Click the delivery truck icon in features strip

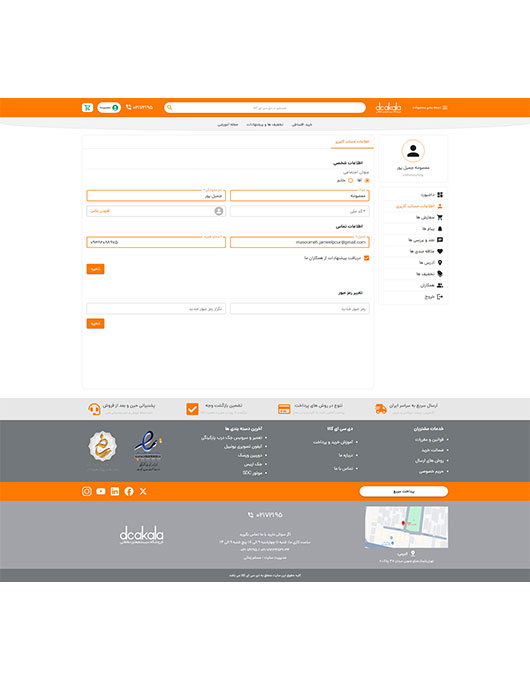(x=381, y=409)
